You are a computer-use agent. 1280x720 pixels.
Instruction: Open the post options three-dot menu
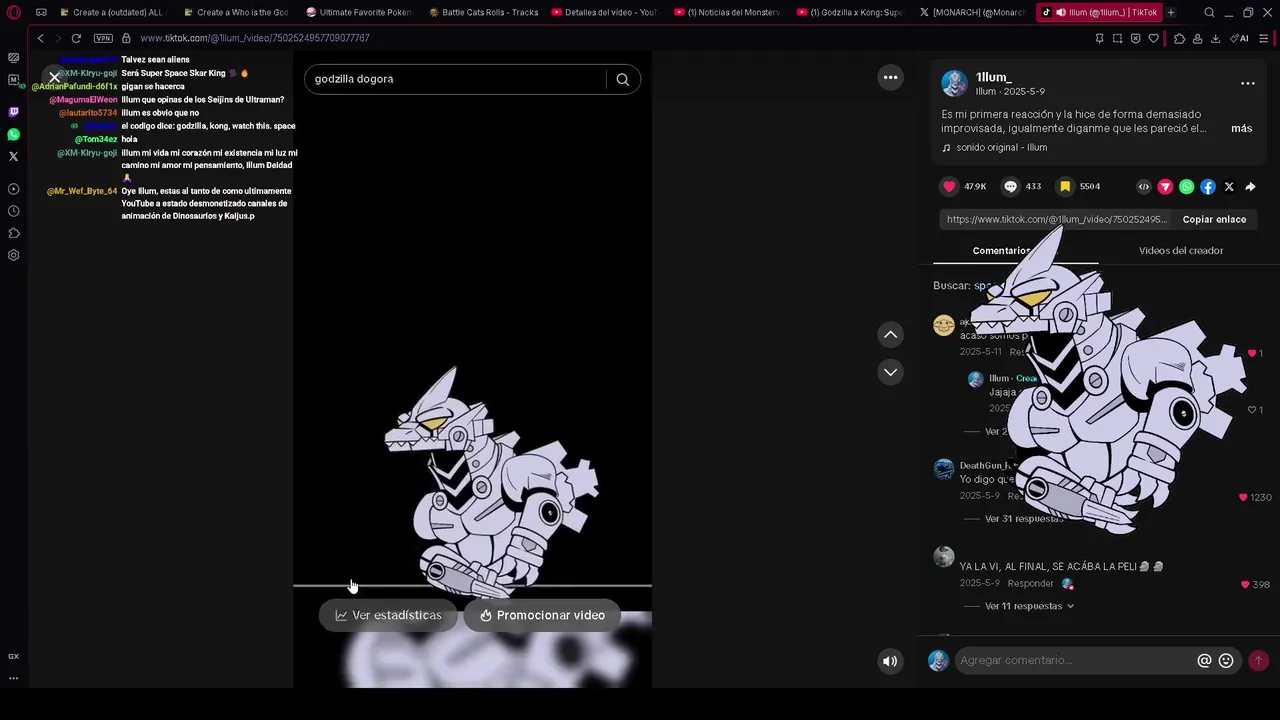[1248, 84]
